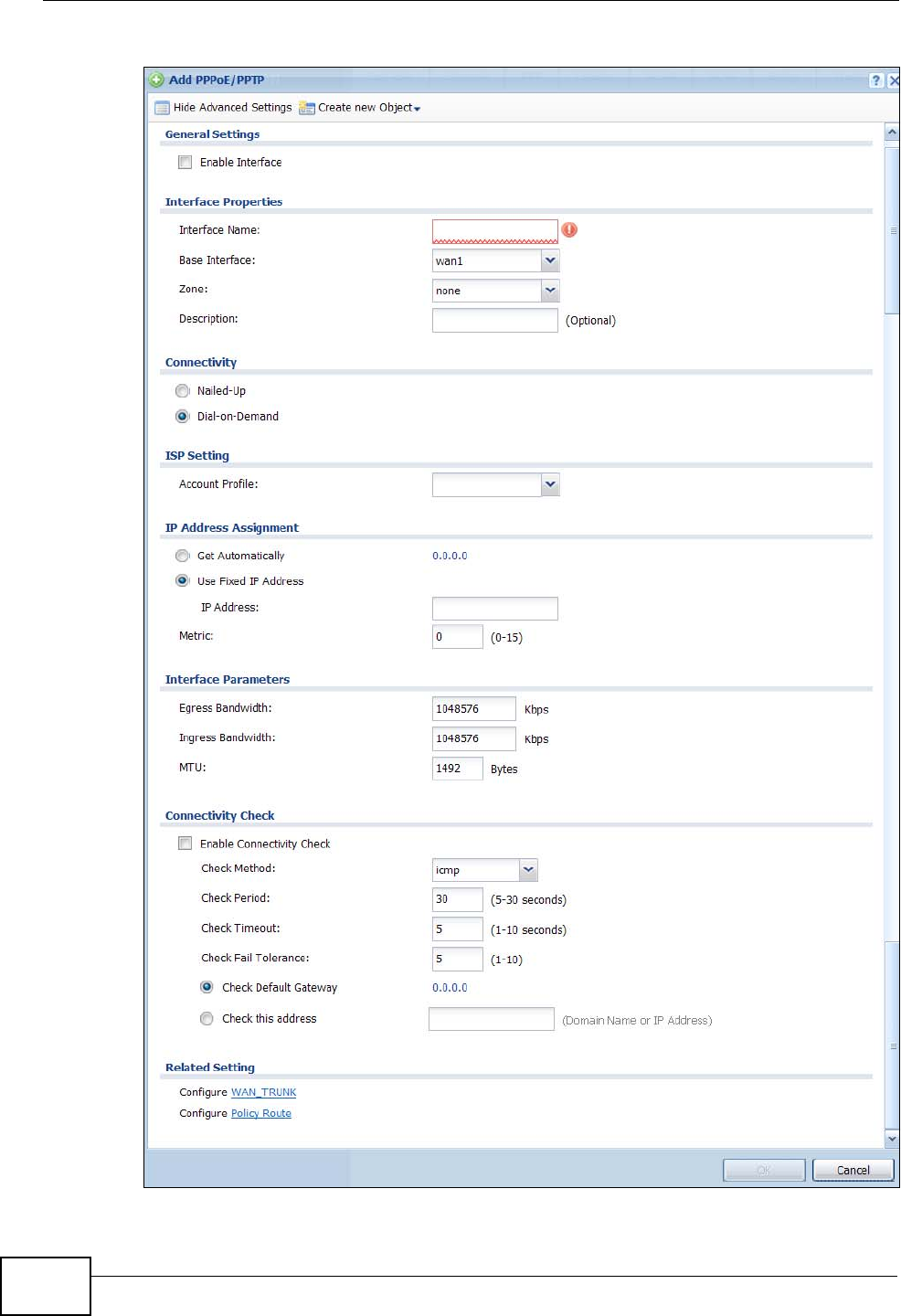Open the Check Method dropdown
The height and width of the screenshot is (1316, 901).
click(528, 870)
